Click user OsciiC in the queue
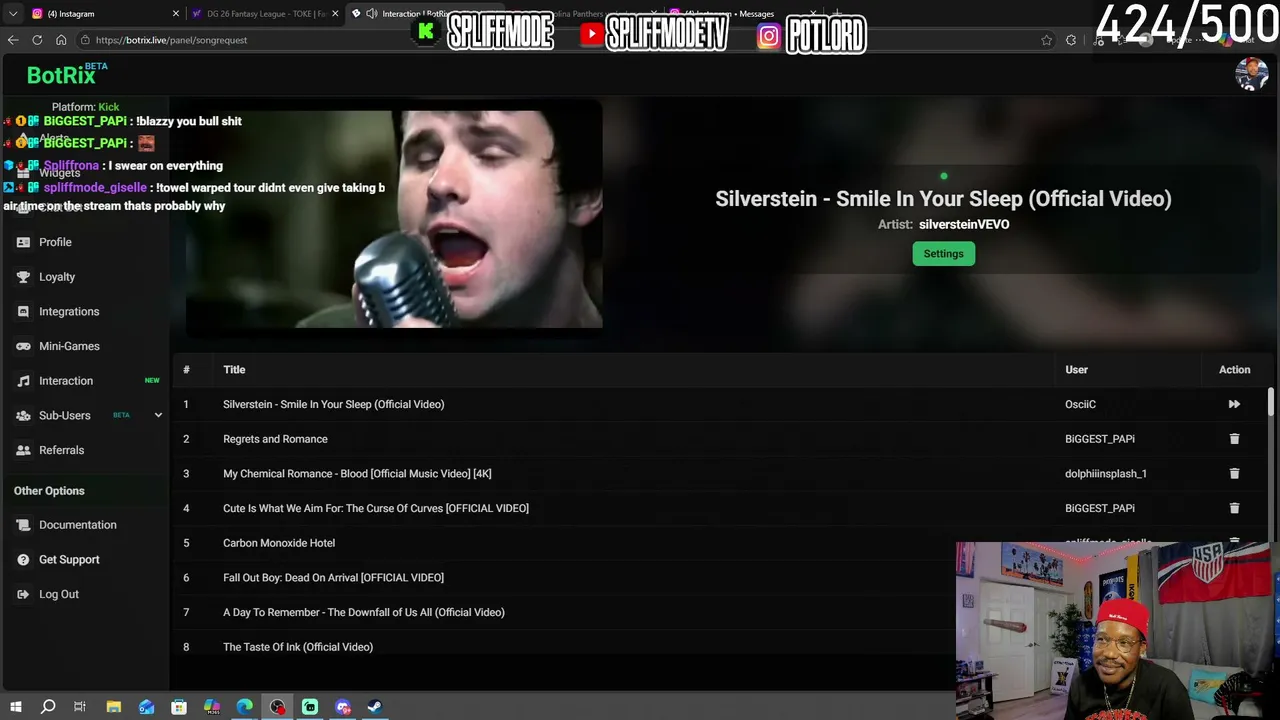1280x720 pixels. [1080, 404]
